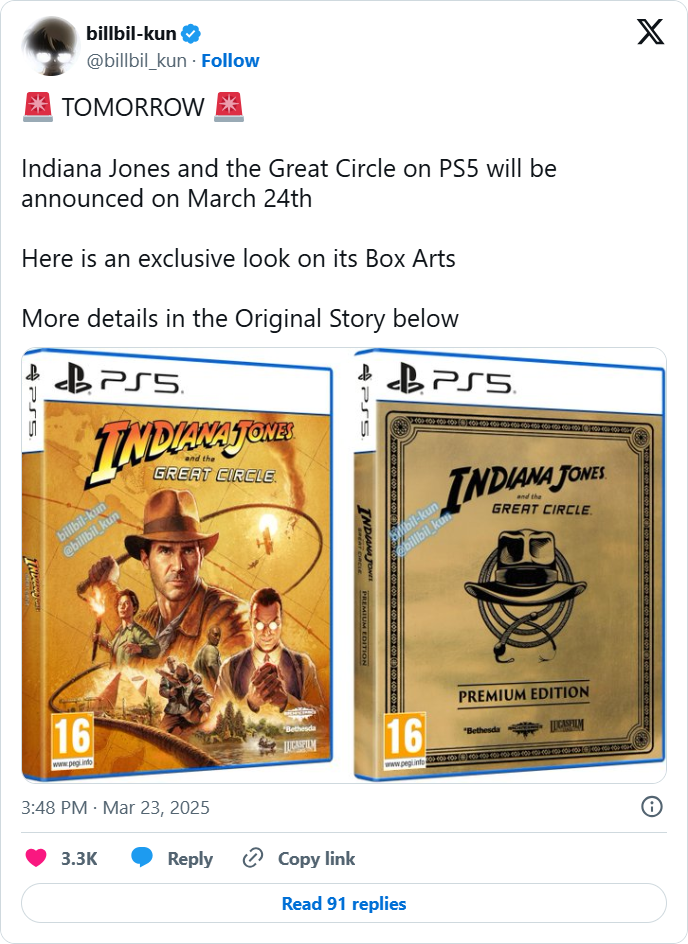Follow billbil-kun
688x944 pixels.
pos(230,61)
